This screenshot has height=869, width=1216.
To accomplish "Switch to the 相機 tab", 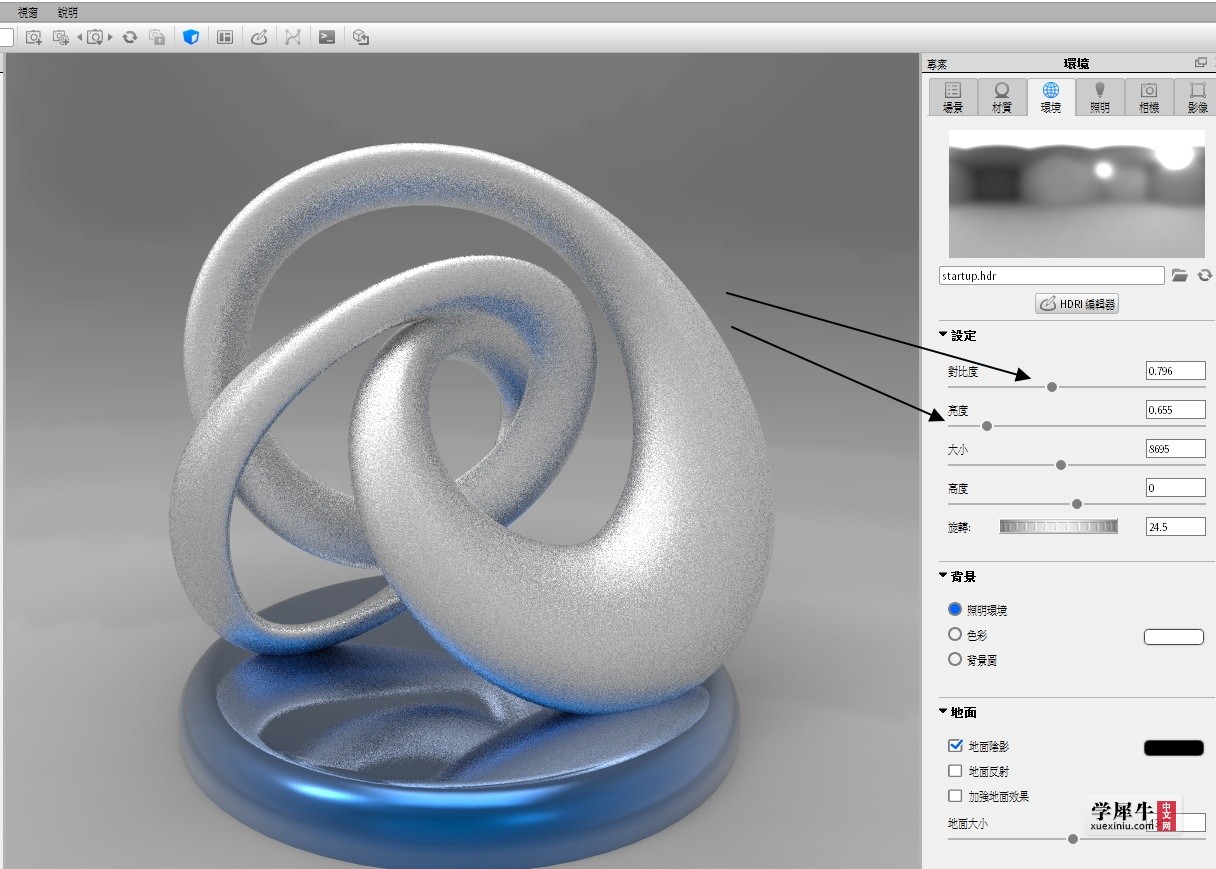I will click(1149, 97).
